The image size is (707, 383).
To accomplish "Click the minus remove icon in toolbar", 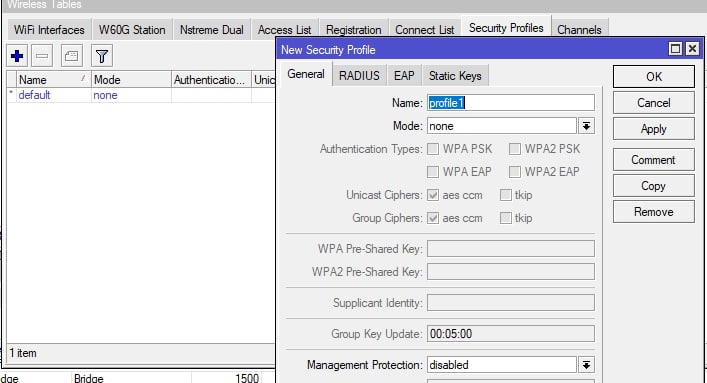I will pos(42,56).
